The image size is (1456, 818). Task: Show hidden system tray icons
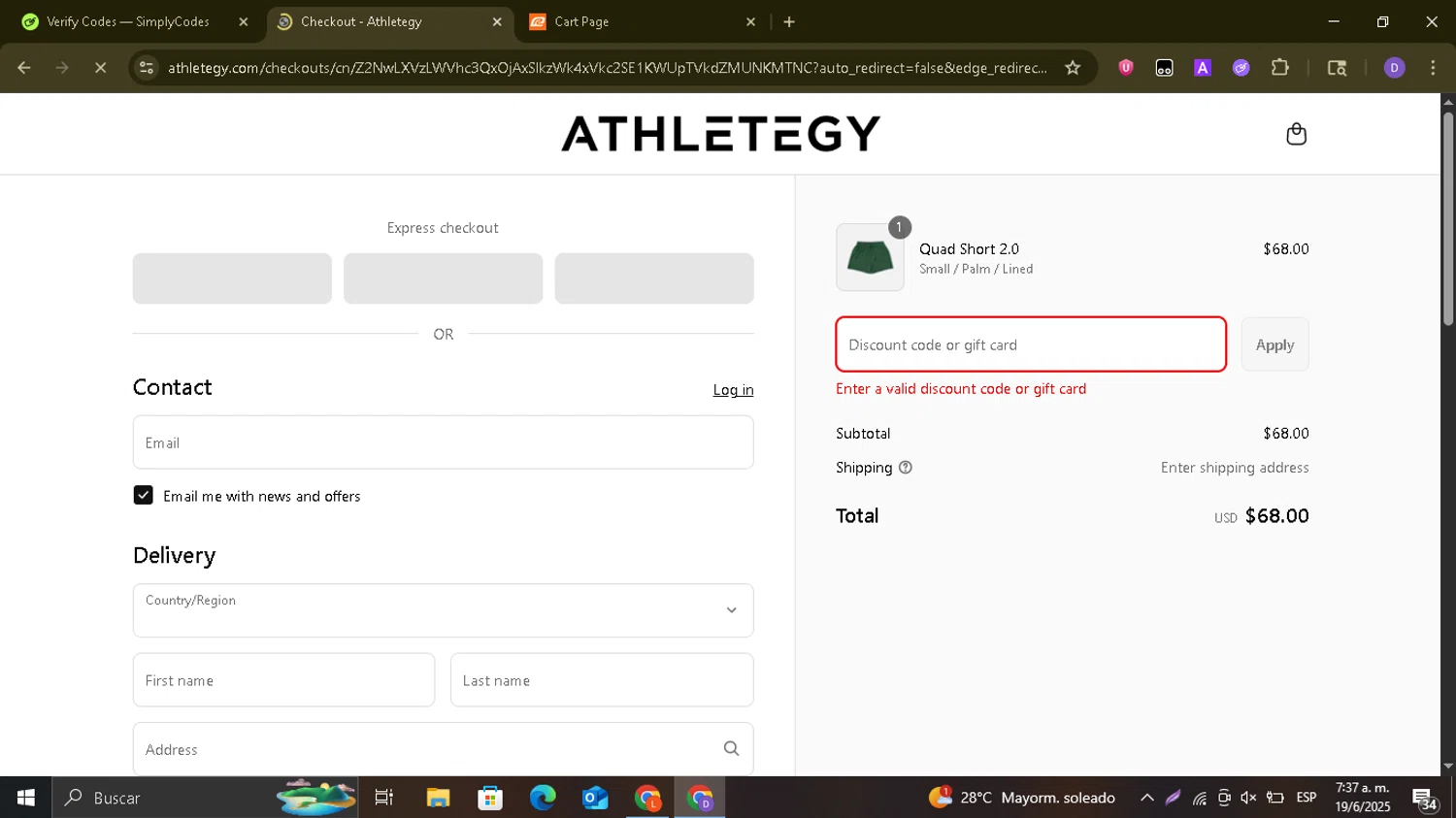[x=1146, y=798]
